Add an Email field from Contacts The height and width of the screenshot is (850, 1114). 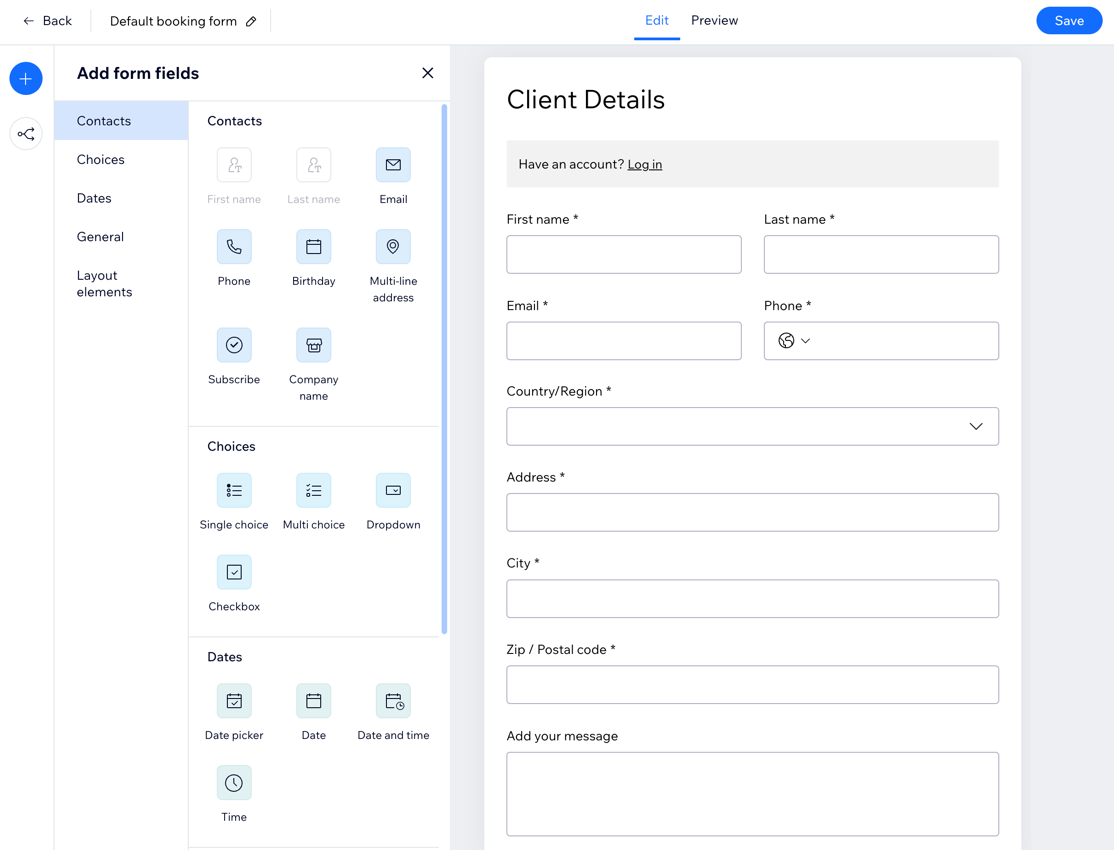tap(393, 165)
